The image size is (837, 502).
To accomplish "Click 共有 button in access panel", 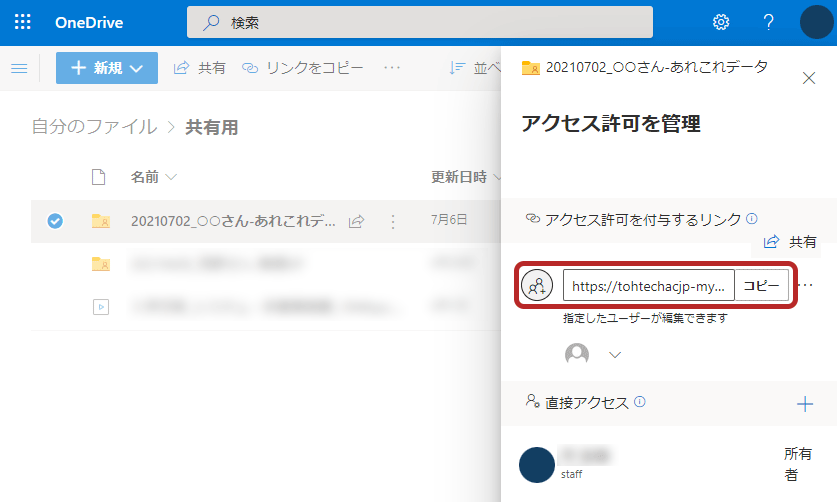I will (x=790, y=242).
